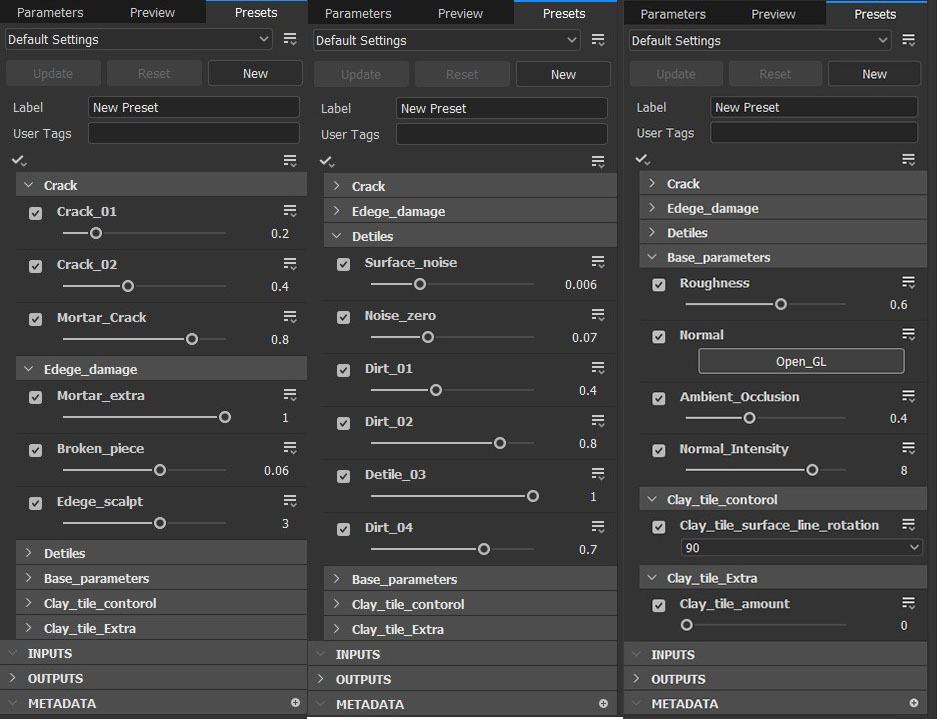Open the Normal_Intensity options menu icon
The width and height of the screenshot is (937, 719).
909,449
